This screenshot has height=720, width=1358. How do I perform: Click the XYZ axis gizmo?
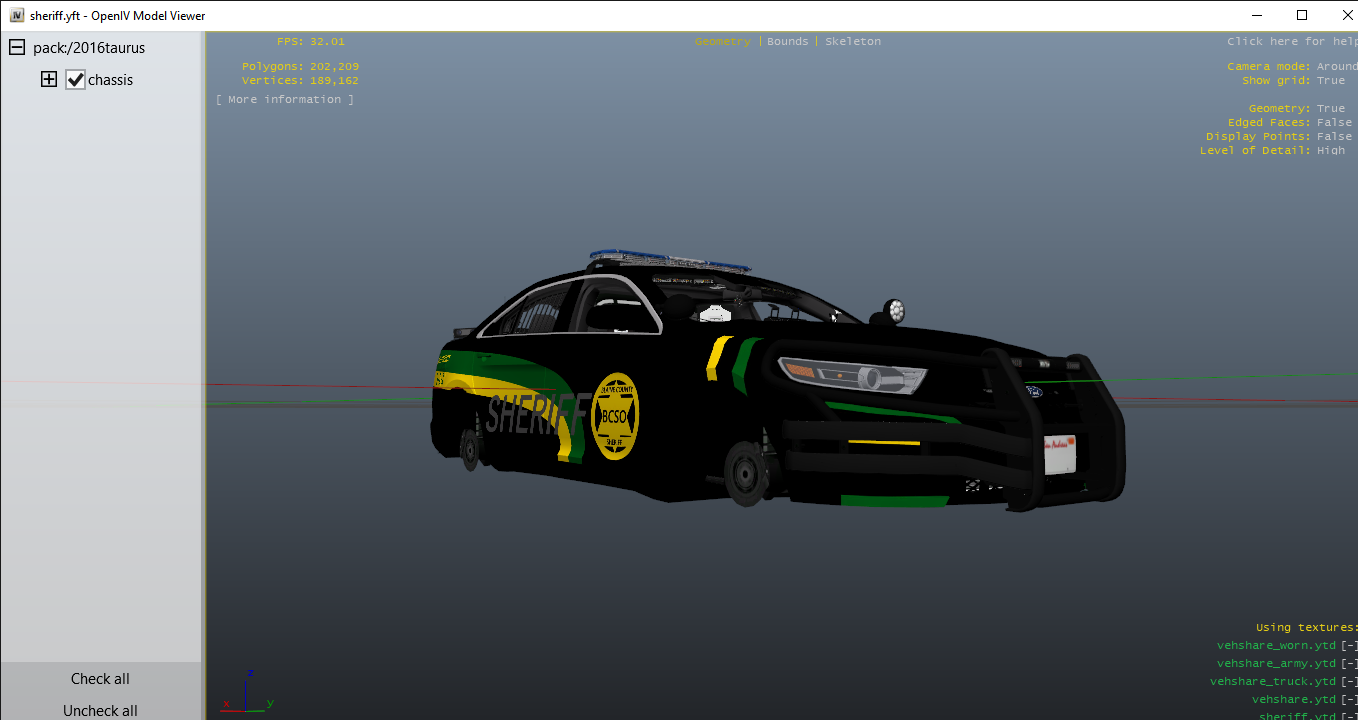coord(247,692)
